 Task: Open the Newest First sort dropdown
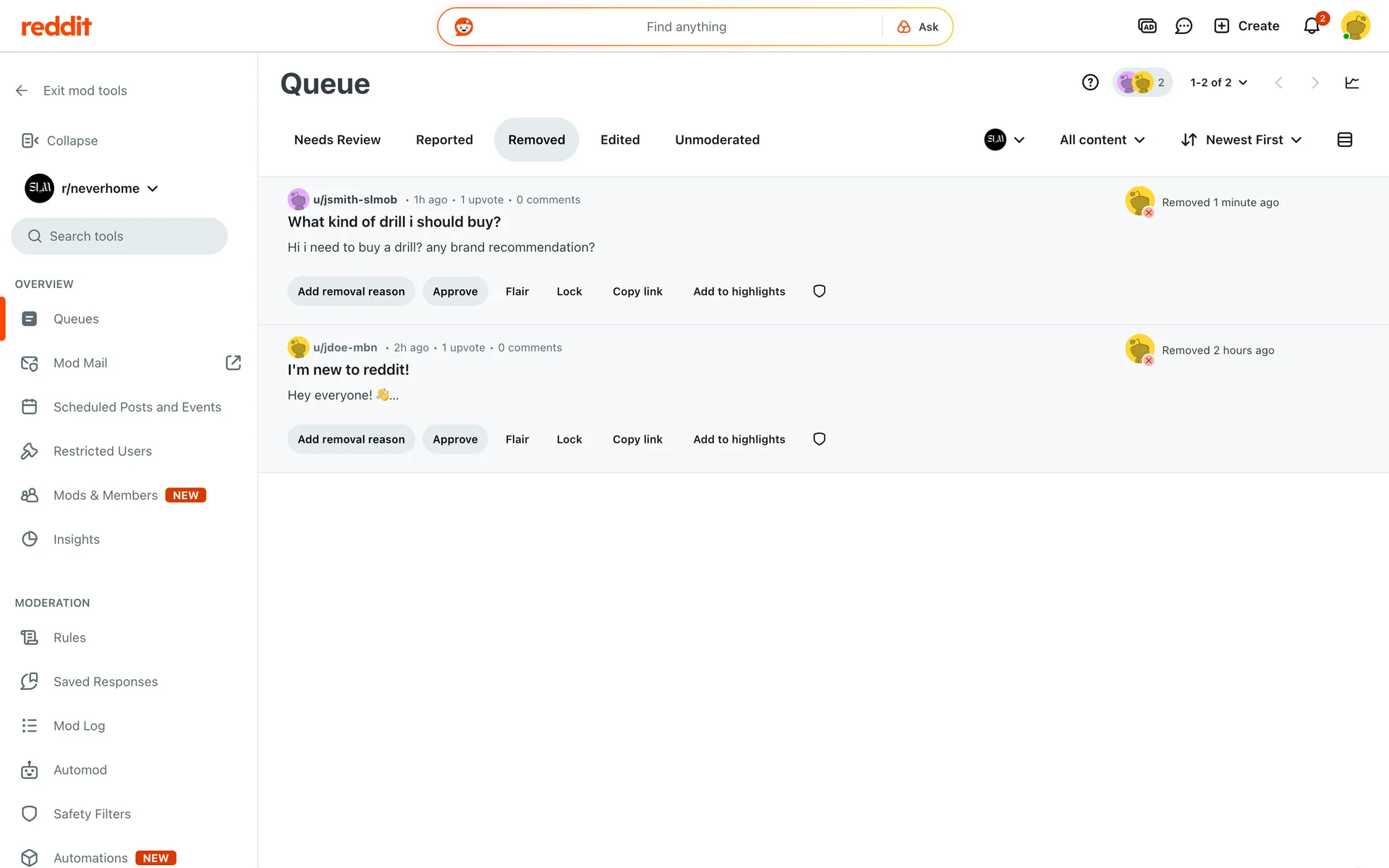coord(1241,140)
